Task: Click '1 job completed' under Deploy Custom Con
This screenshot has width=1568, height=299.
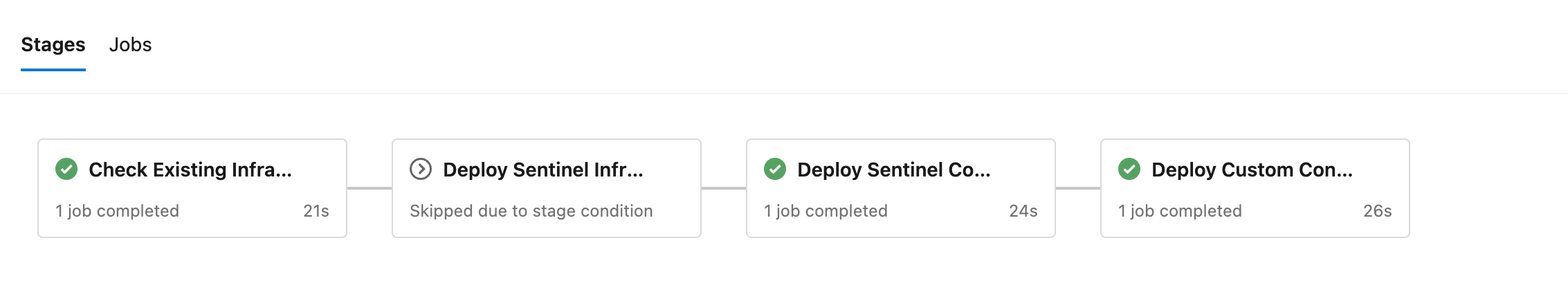Action: tap(1180, 211)
